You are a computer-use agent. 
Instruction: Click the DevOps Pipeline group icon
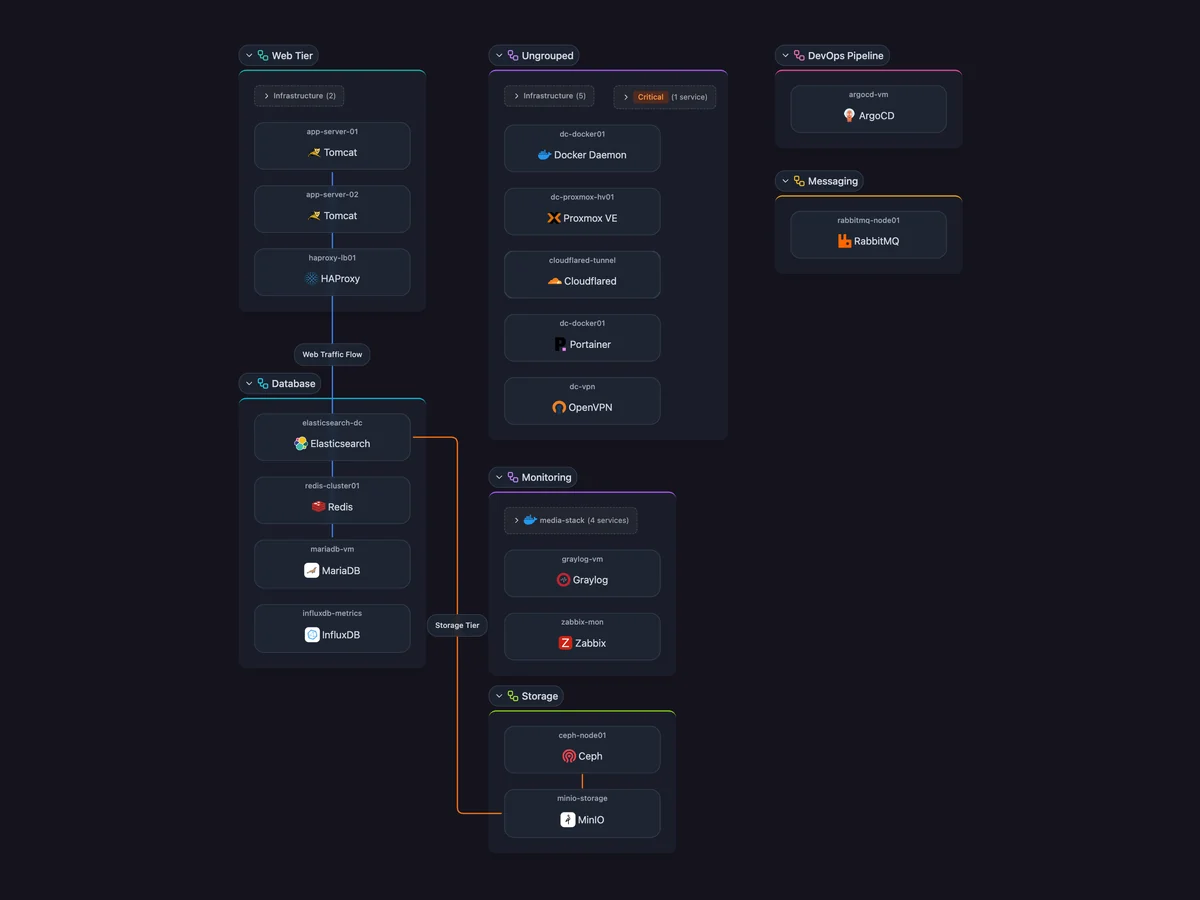pos(799,56)
